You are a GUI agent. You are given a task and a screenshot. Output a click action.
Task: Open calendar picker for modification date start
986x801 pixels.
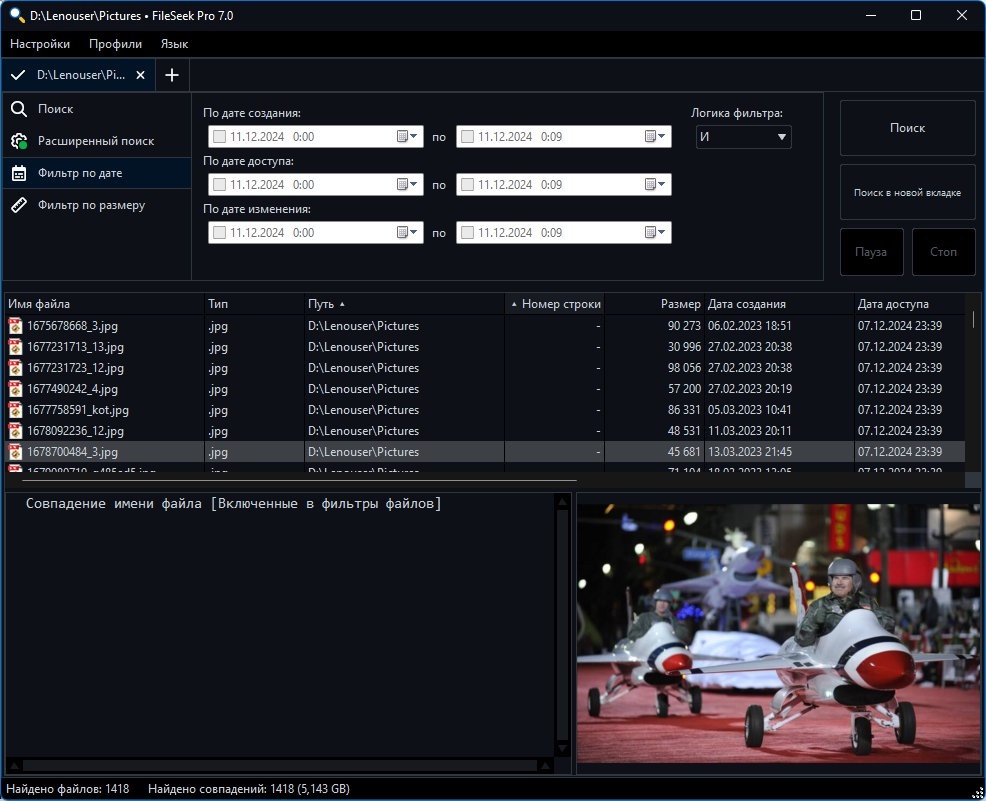pyautogui.click(x=407, y=233)
